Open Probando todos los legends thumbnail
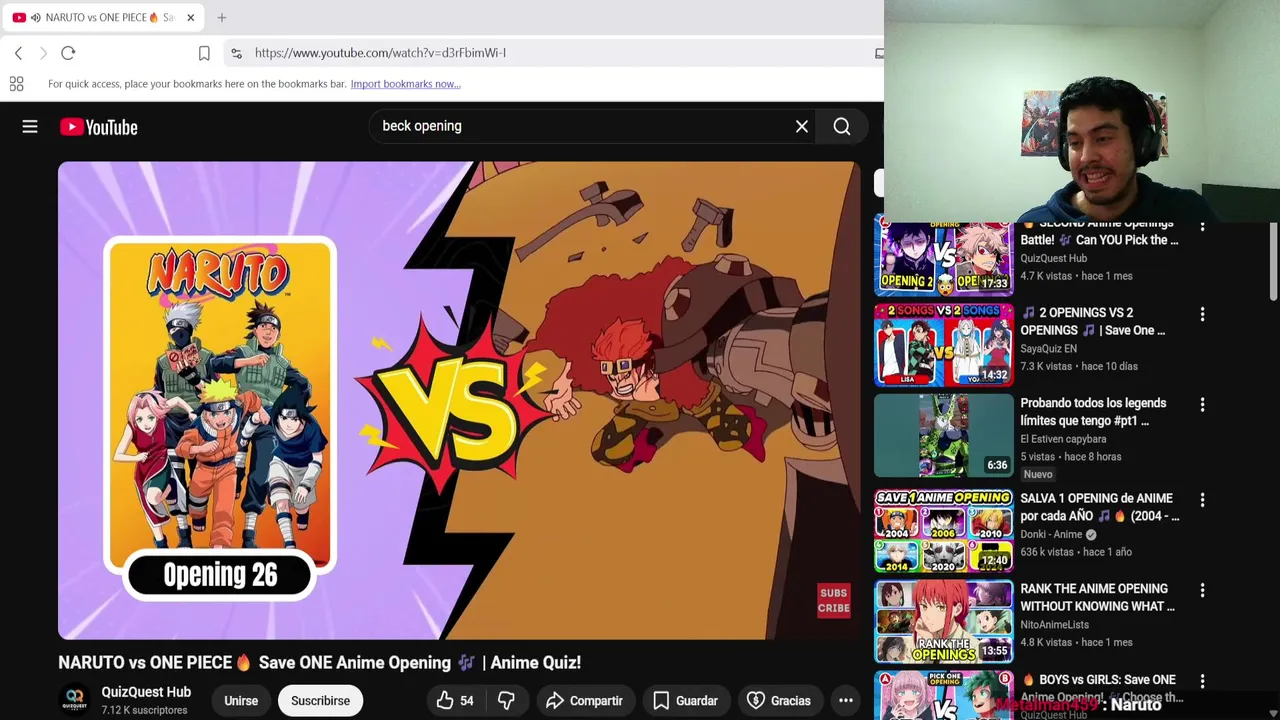 [x=944, y=435]
